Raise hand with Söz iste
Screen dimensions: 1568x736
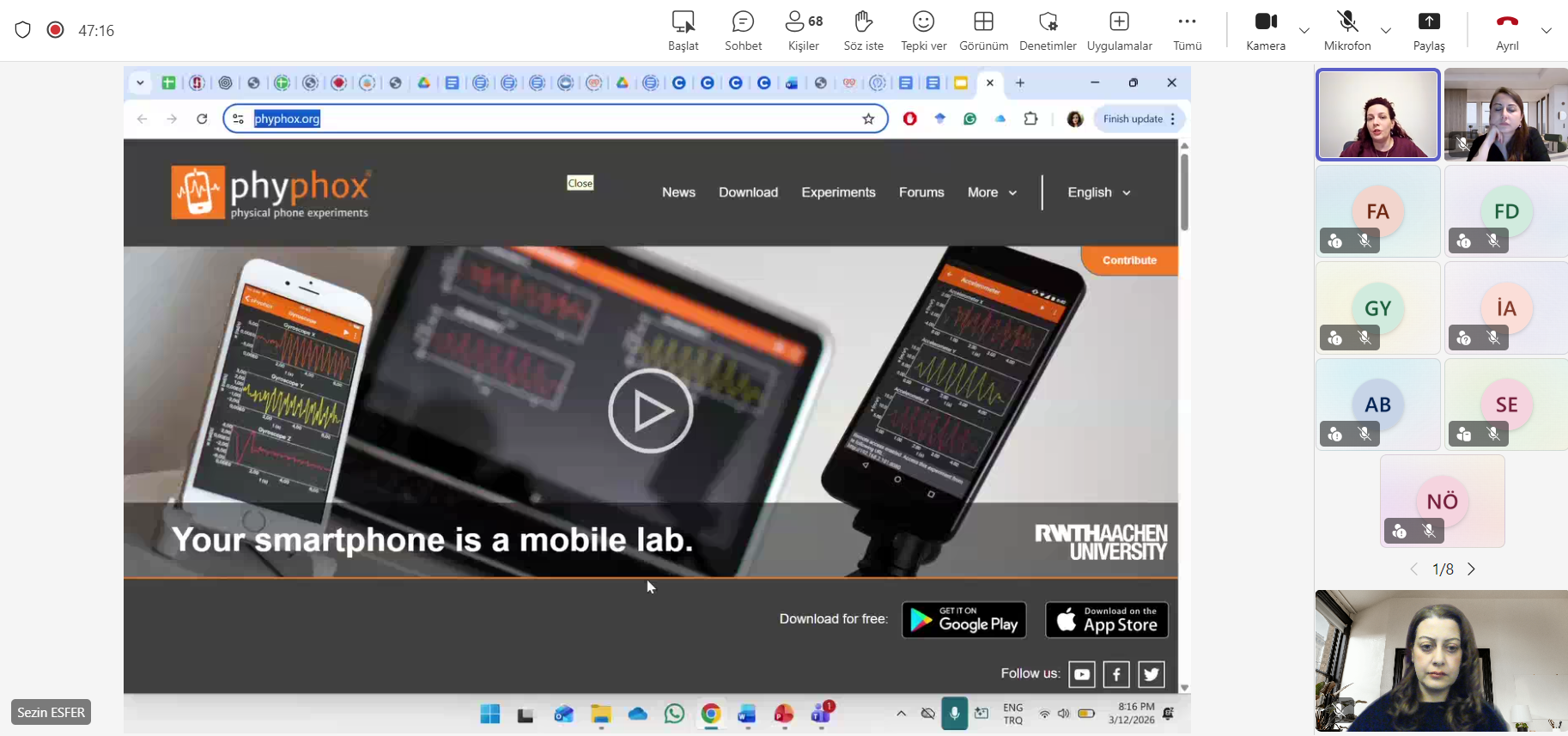[x=863, y=30]
